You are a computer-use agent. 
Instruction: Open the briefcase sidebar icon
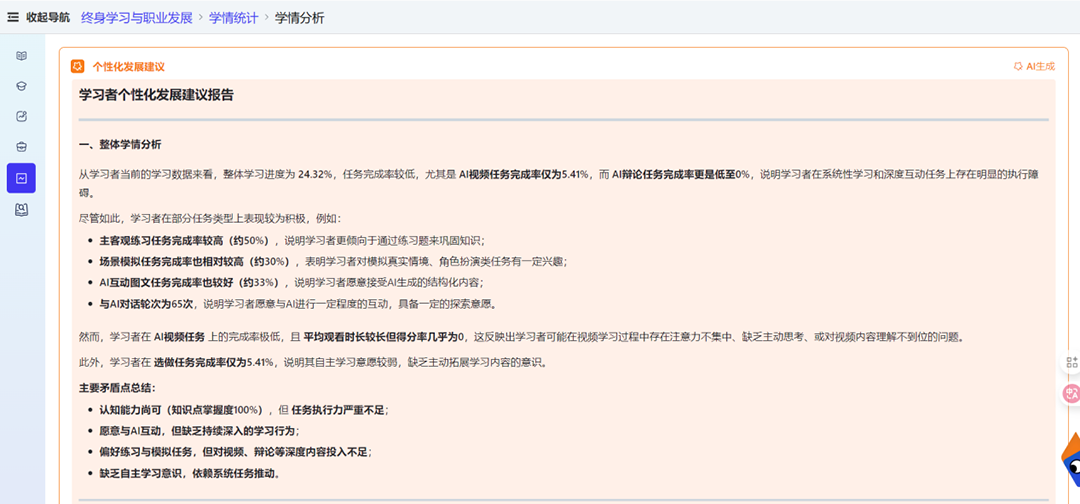[x=21, y=147]
